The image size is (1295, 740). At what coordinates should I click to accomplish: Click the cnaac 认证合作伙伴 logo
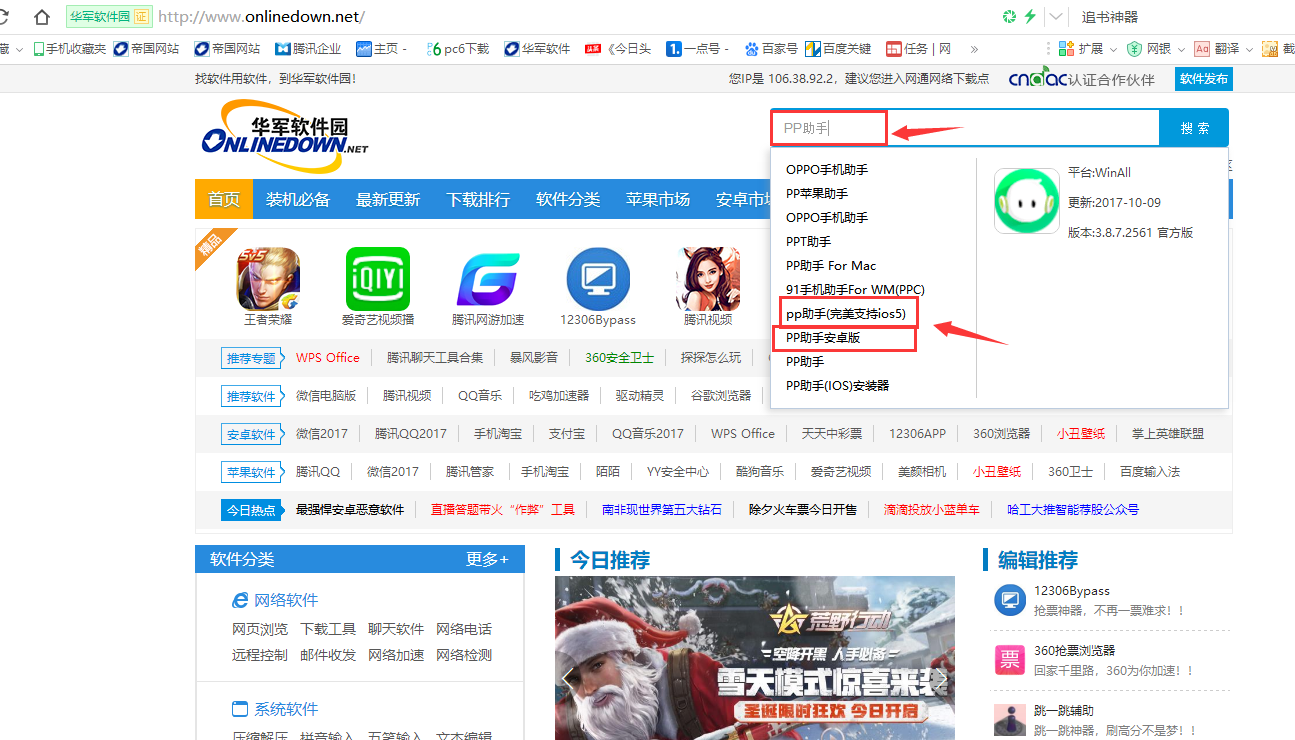pos(1081,79)
